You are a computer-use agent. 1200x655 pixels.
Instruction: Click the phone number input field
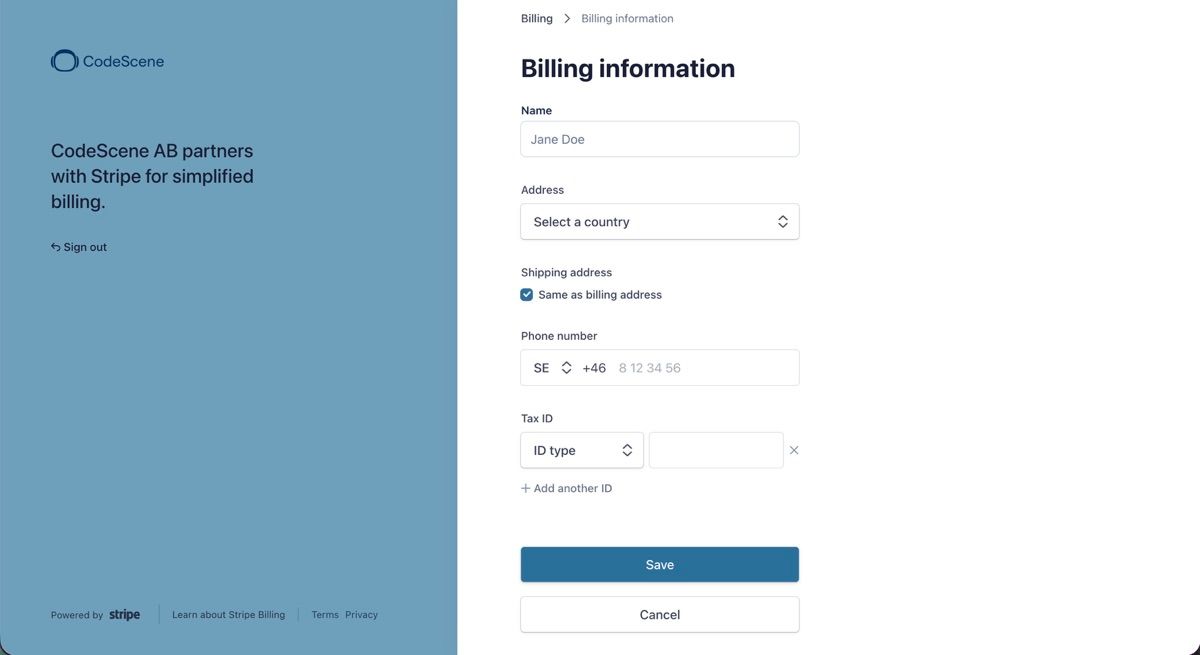click(705, 368)
